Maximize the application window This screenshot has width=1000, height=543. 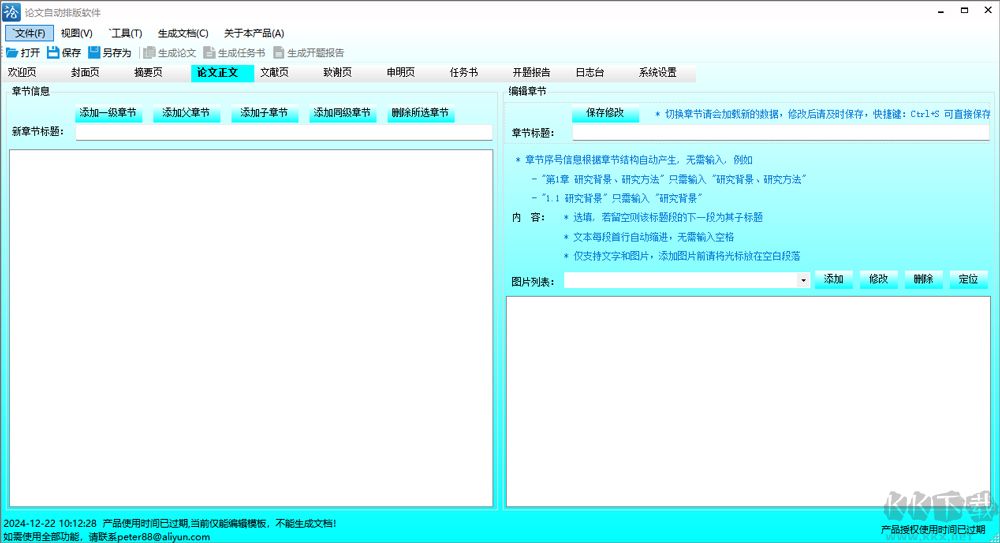pos(964,11)
